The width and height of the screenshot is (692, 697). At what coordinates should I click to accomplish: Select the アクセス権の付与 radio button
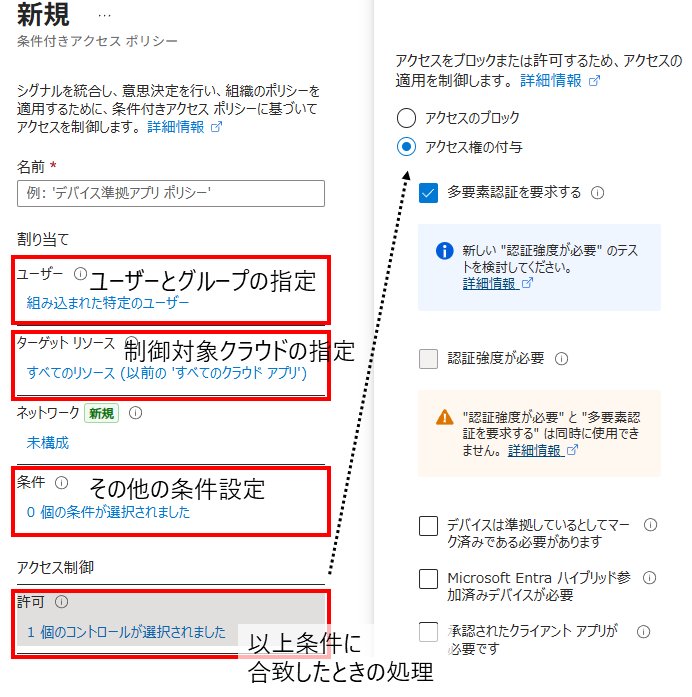pos(406,147)
